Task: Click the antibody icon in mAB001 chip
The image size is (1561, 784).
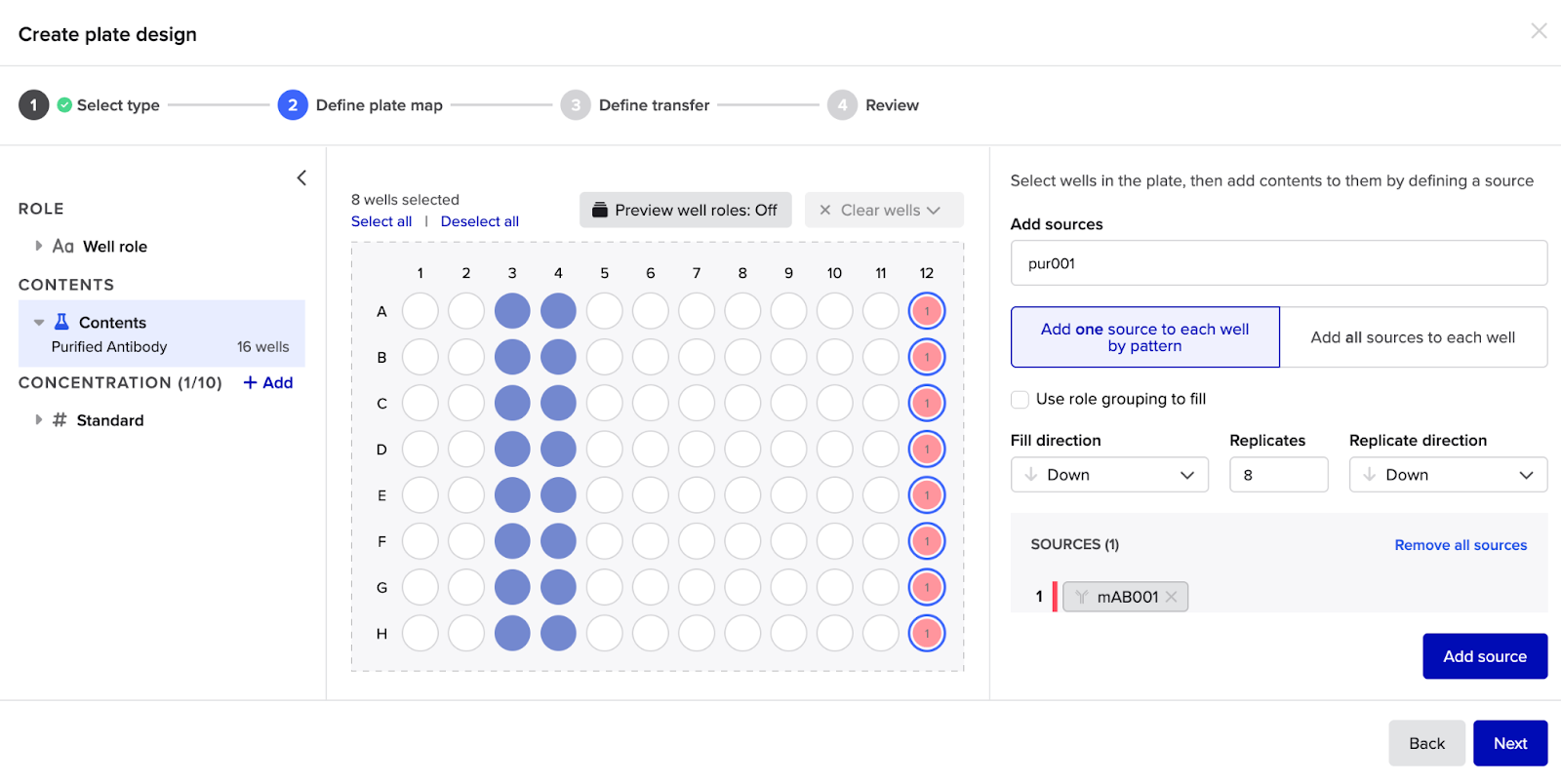Action: click(1081, 597)
